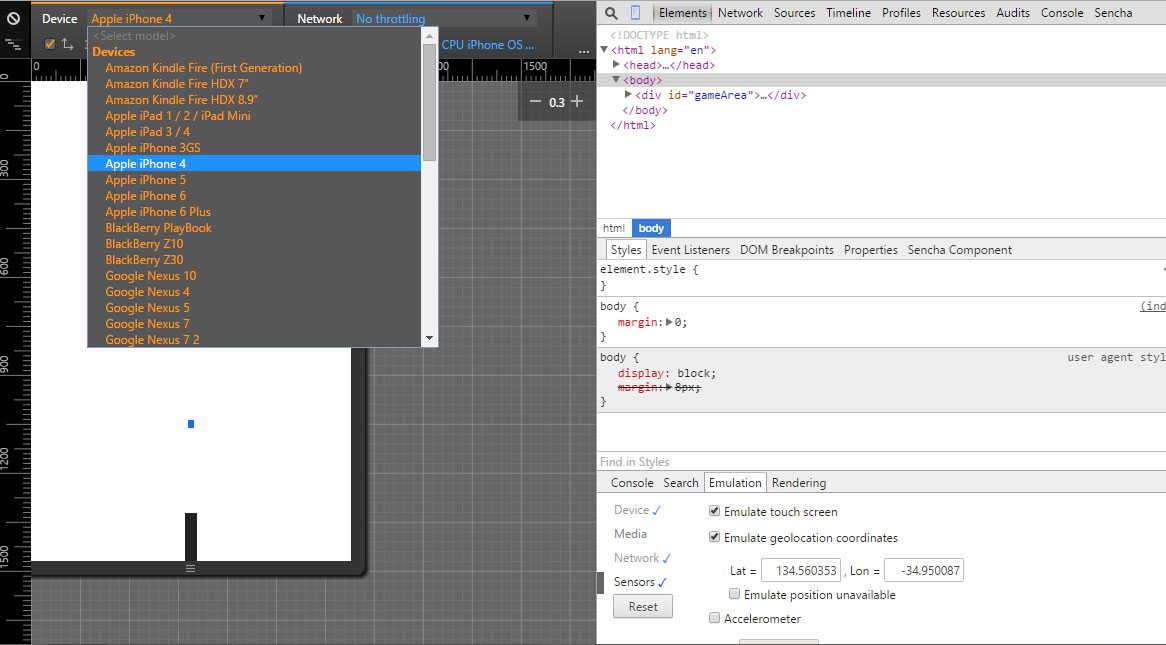The image size is (1166, 645).
Task: Select Amazon Kindle Fire (First Generation)
Action: pos(204,68)
